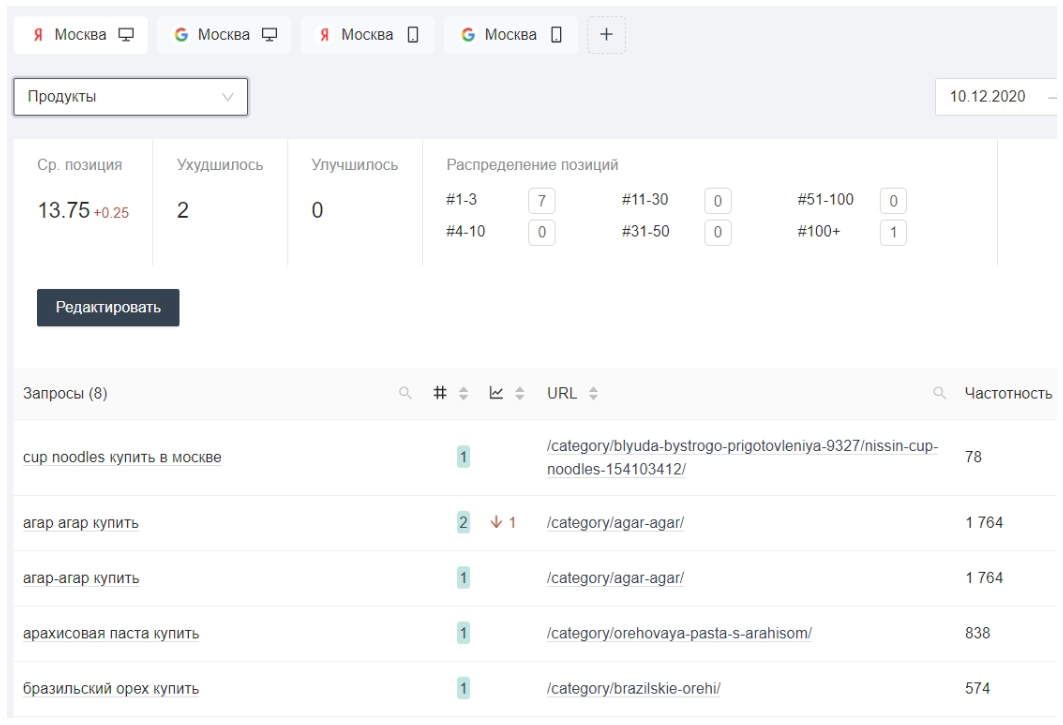The image size is (1063, 725).
Task: Add a new search engine tab with plus
Action: [606, 35]
